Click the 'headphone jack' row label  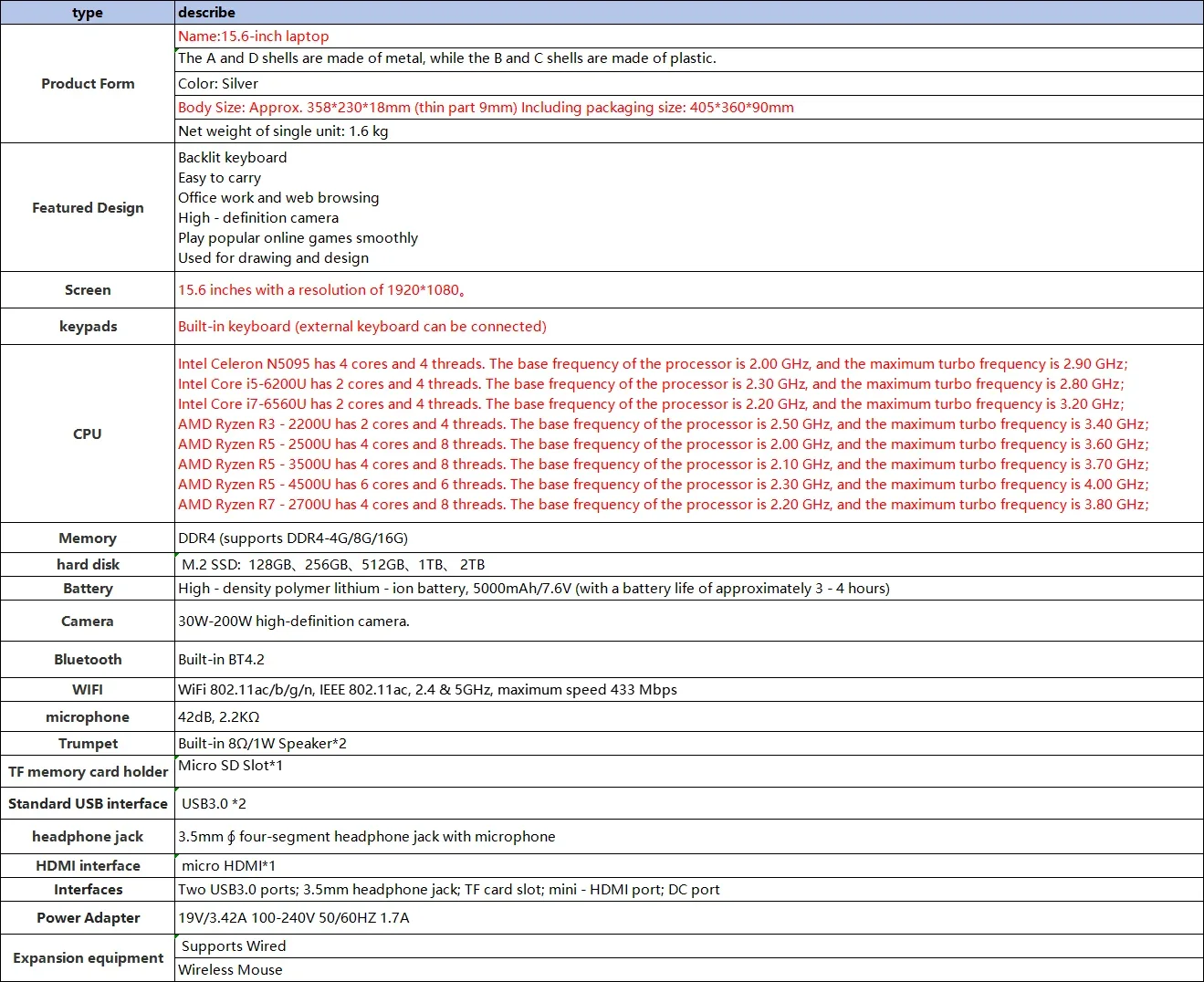[88, 836]
